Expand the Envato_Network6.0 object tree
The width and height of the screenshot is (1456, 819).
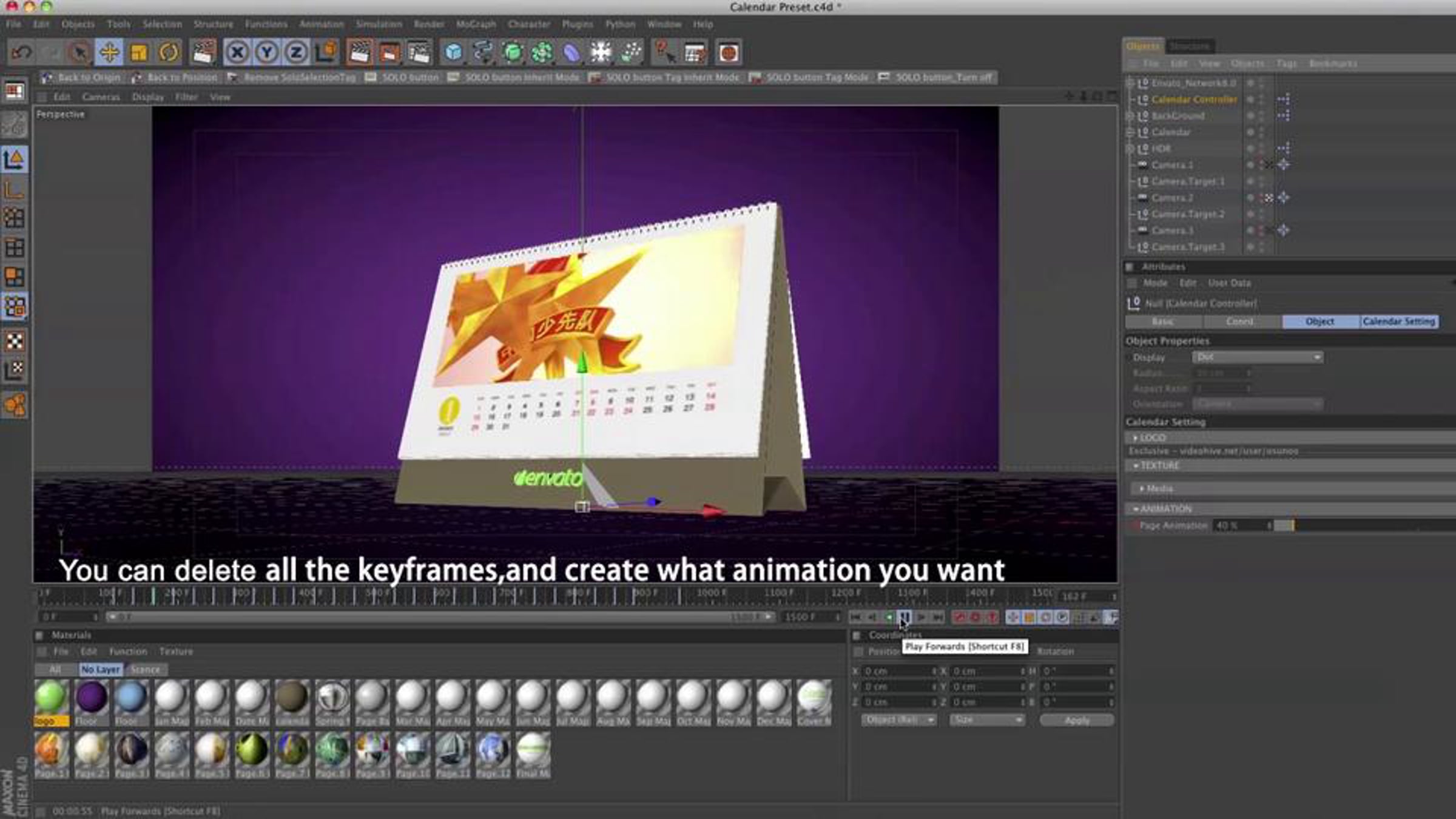point(1130,83)
